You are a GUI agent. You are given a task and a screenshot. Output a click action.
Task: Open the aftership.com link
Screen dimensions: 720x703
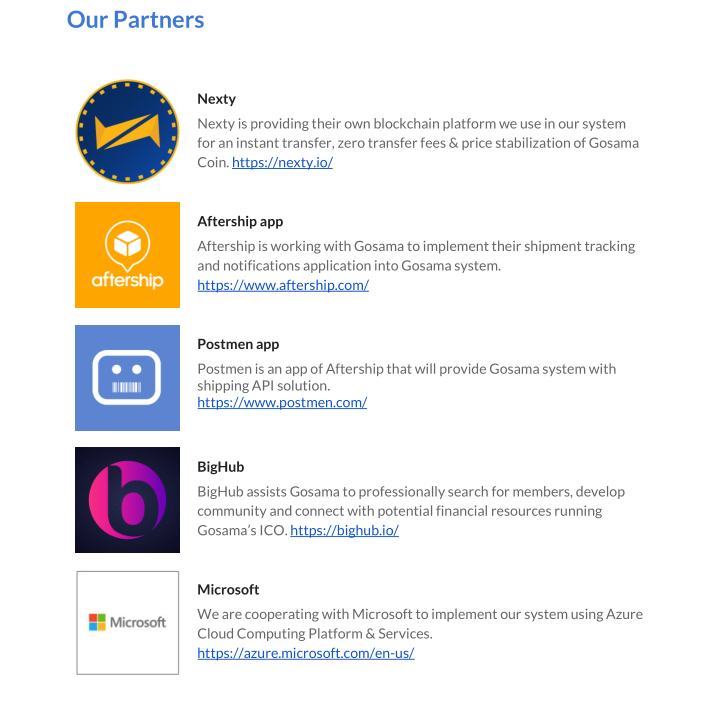(x=283, y=285)
